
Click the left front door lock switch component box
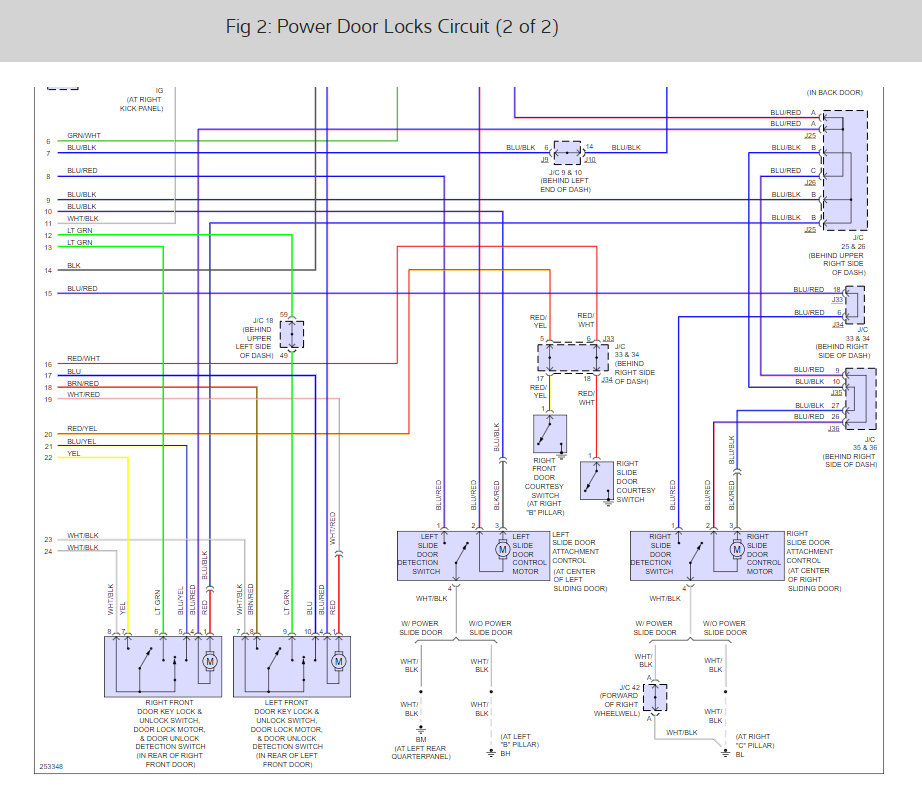pyautogui.click(x=292, y=667)
